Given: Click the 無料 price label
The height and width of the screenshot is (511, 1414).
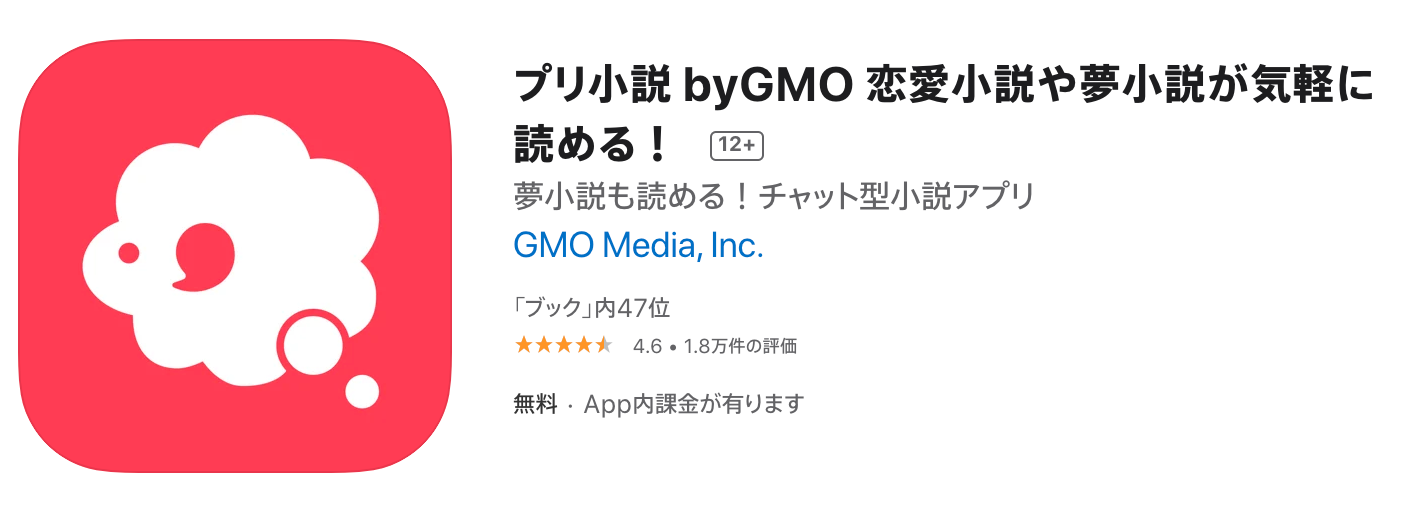Looking at the screenshot, I should point(534,404).
